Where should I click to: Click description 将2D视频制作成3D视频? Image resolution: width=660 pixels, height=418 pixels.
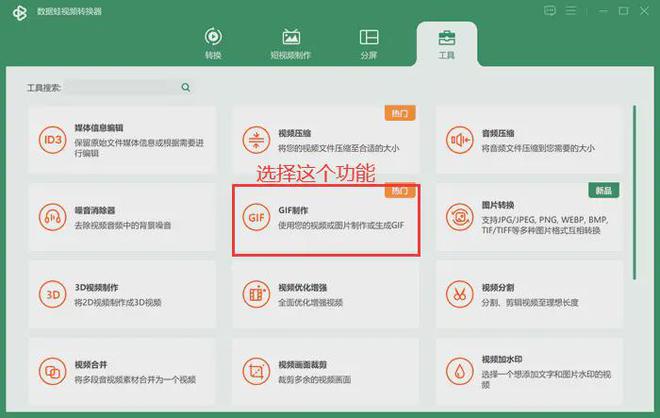[x=118, y=303]
